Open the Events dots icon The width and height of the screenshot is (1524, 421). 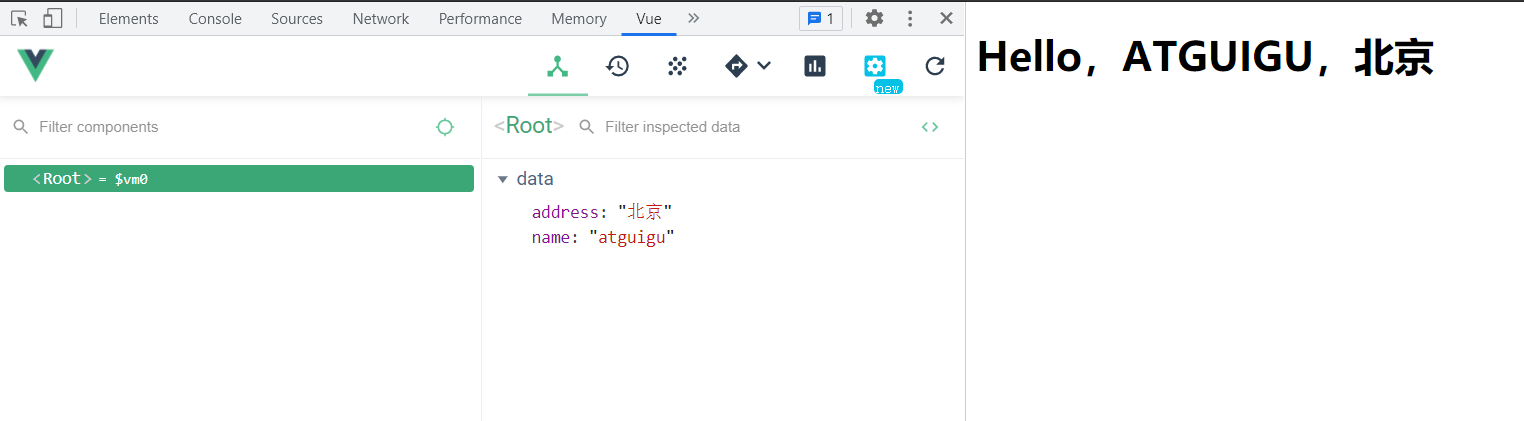point(677,66)
